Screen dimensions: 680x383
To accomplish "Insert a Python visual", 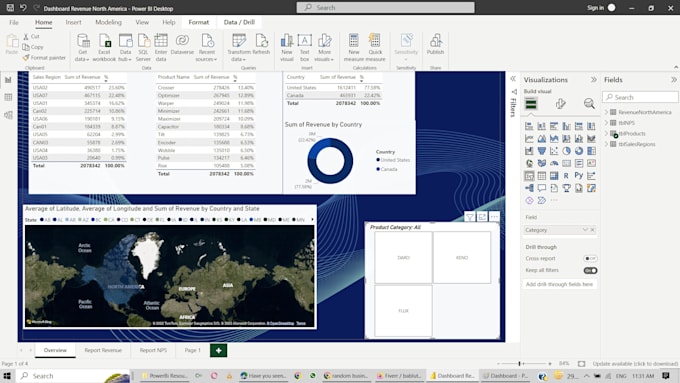I will tap(579, 176).
